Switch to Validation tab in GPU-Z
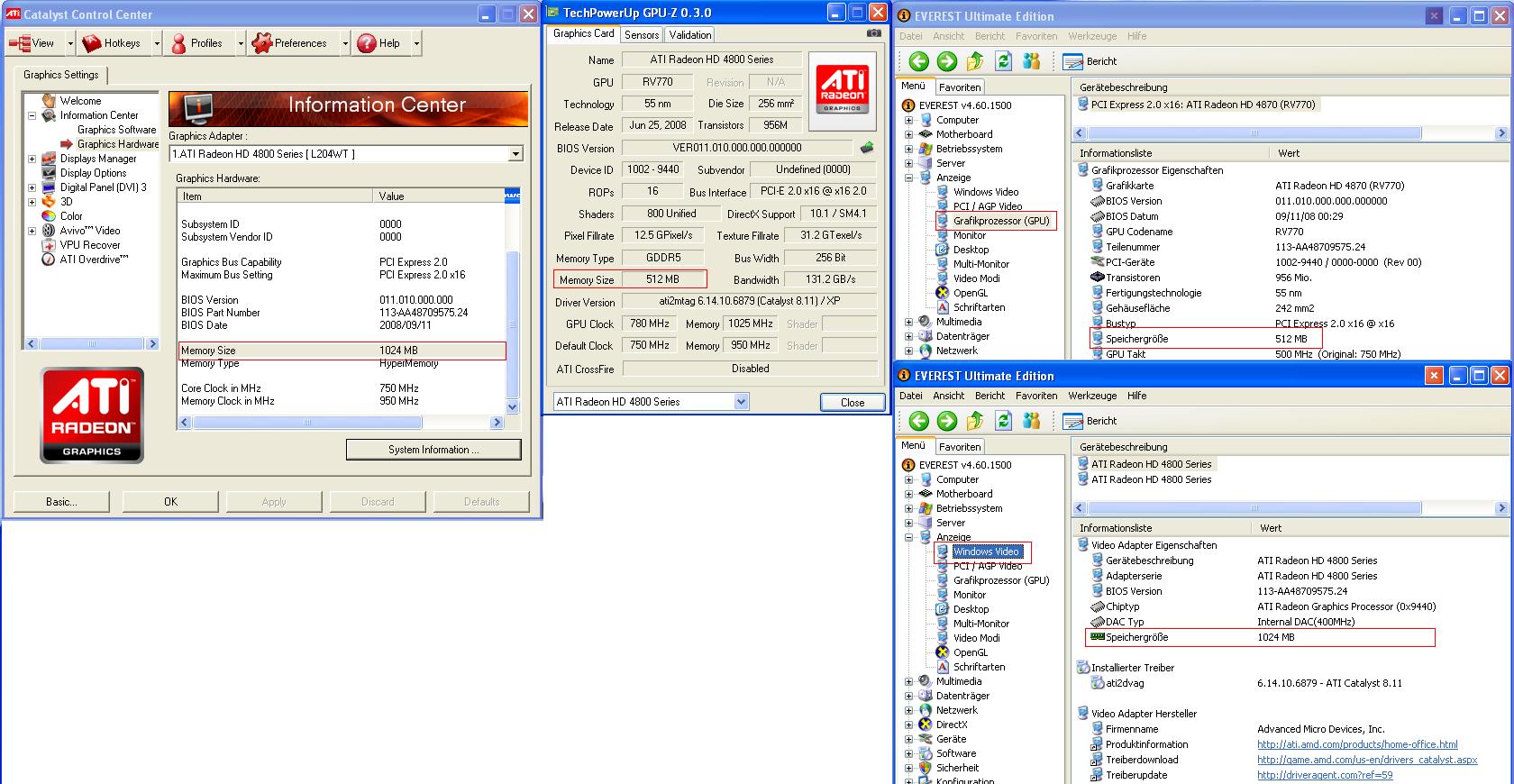 point(690,35)
